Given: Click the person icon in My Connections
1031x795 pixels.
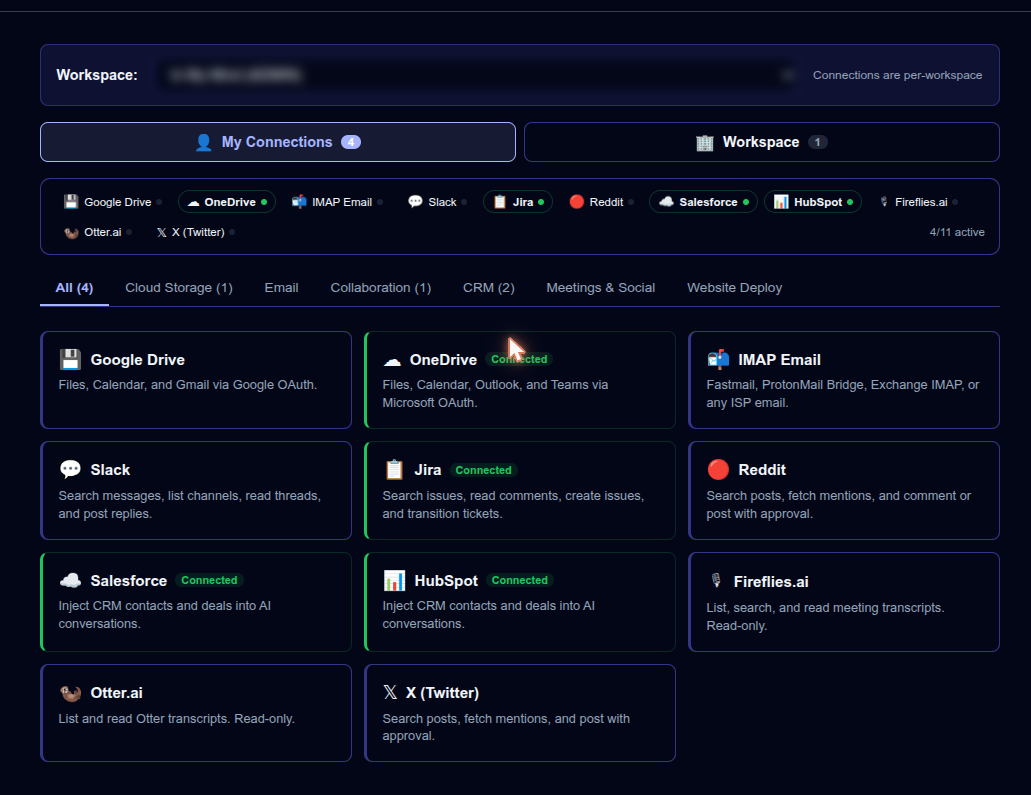Looking at the screenshot, I should (204, 142).
